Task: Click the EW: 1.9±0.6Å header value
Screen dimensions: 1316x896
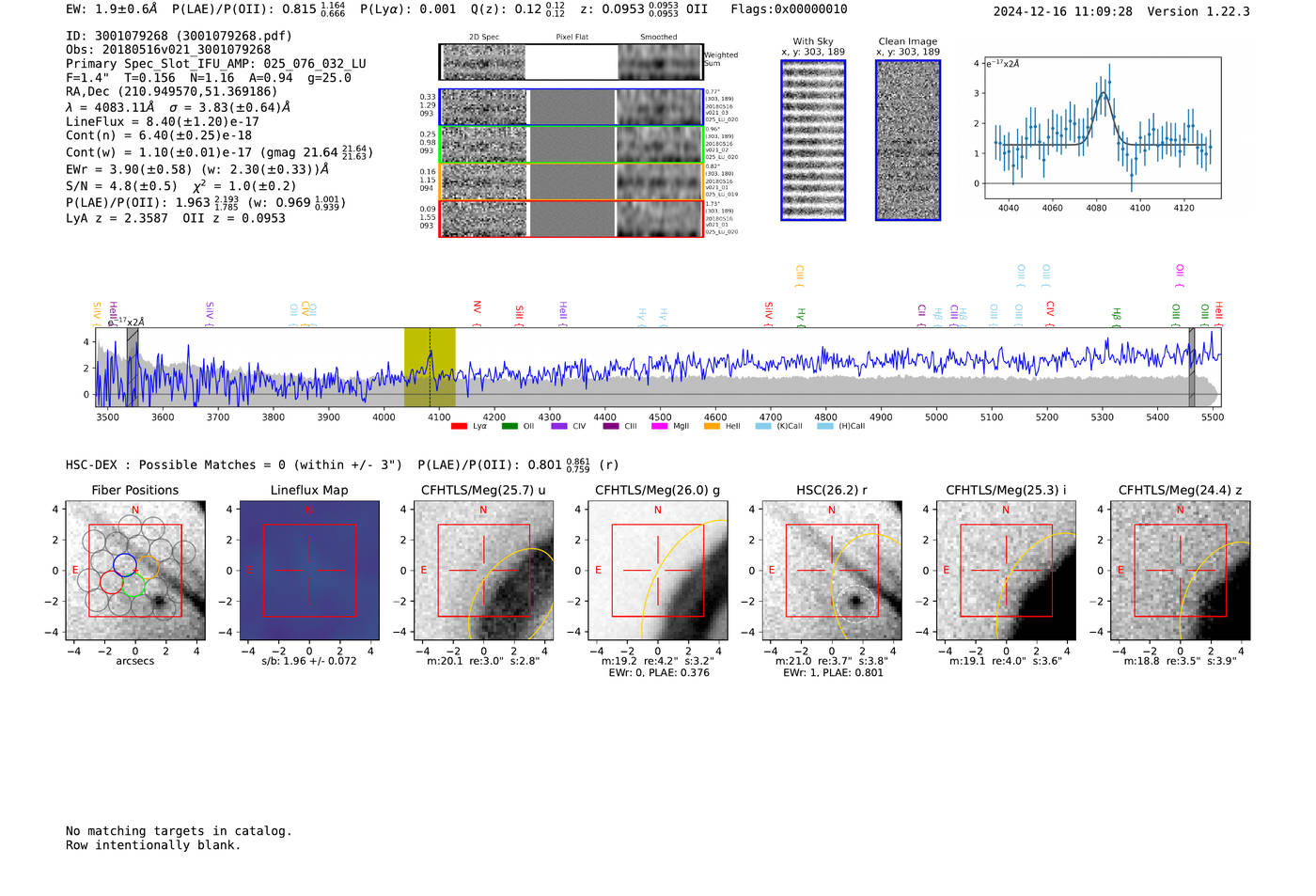Action: 112,8
